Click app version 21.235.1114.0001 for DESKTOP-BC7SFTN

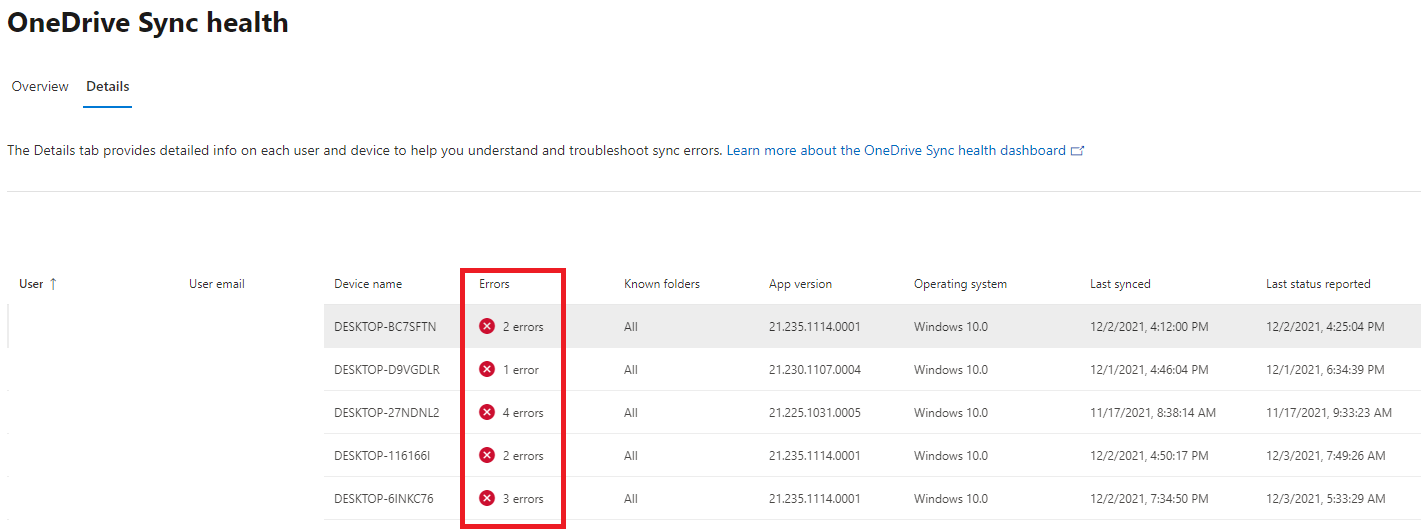pyautogui.click(x=815, y=327)
